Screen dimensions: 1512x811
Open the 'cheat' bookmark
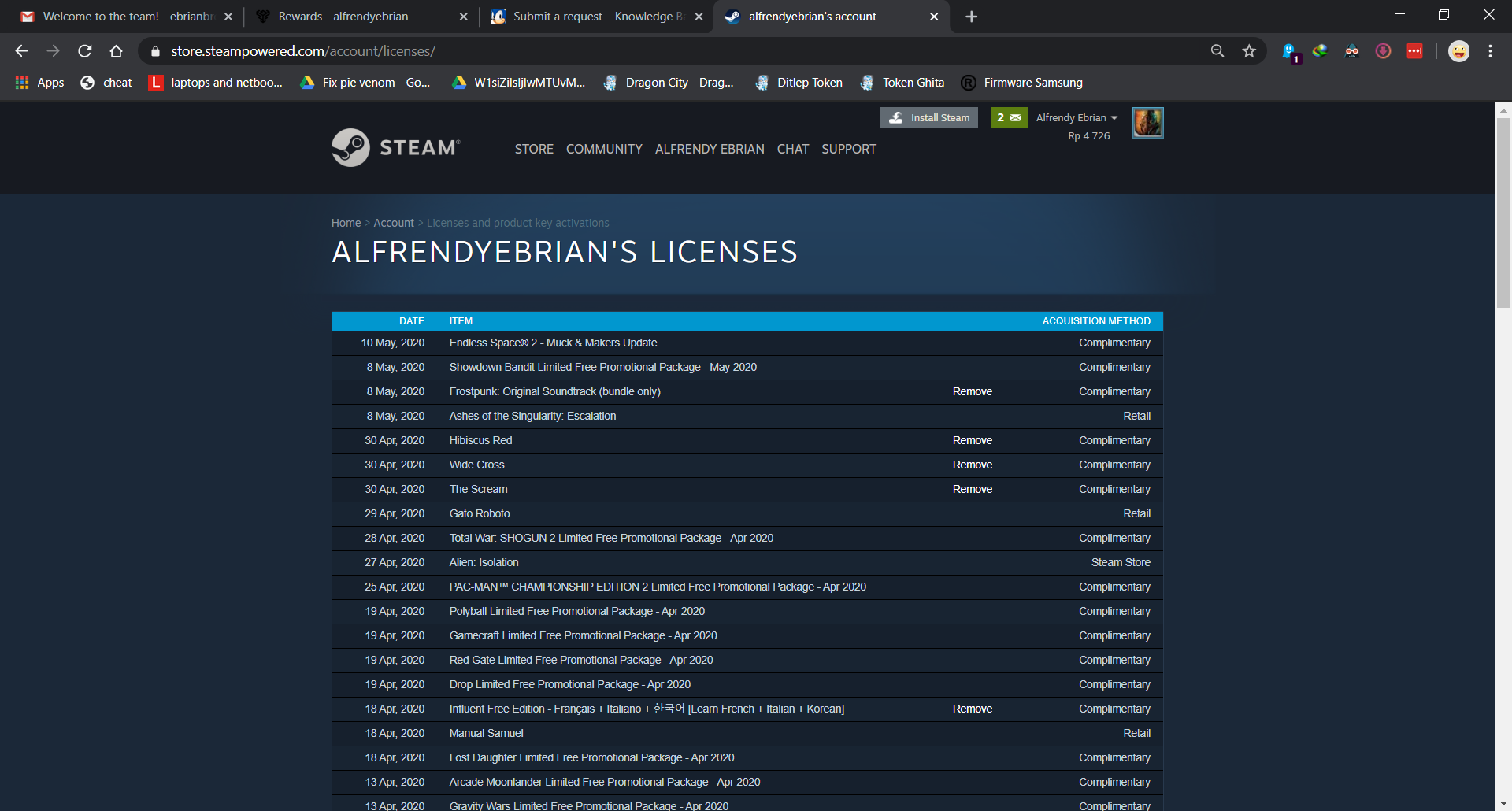click(106, 83)
